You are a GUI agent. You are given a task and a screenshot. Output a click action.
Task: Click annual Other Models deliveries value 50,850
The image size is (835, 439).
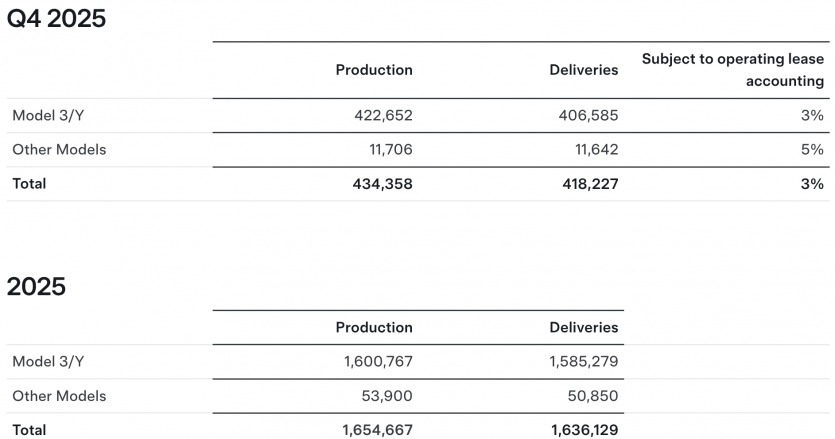pyautogui.click(x=594, y=396)
